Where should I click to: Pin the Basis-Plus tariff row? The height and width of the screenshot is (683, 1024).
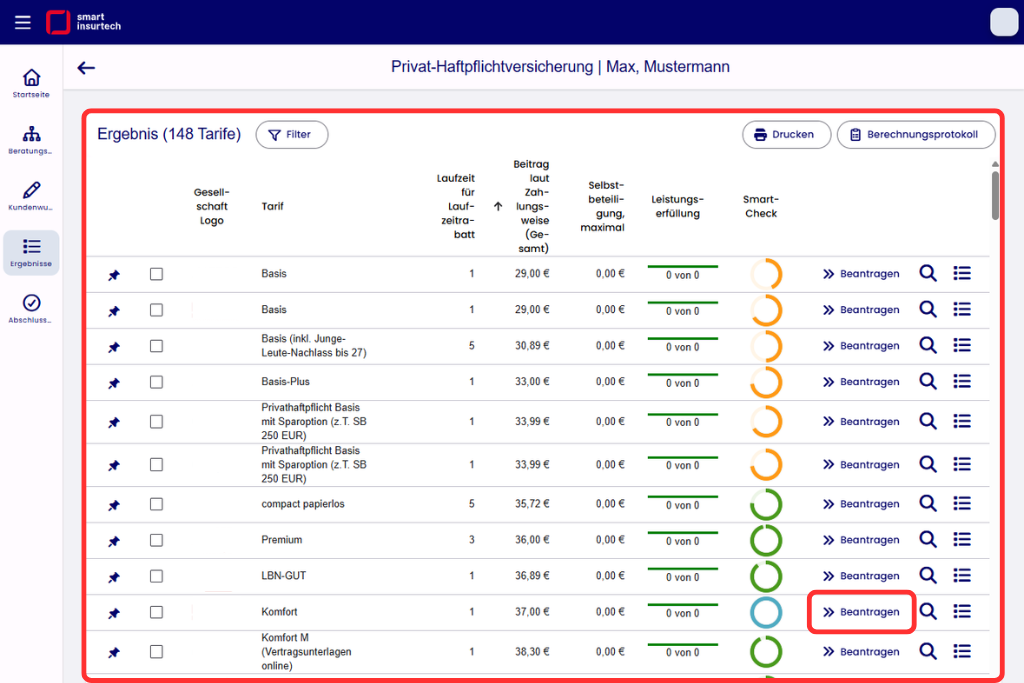point(114,383)
